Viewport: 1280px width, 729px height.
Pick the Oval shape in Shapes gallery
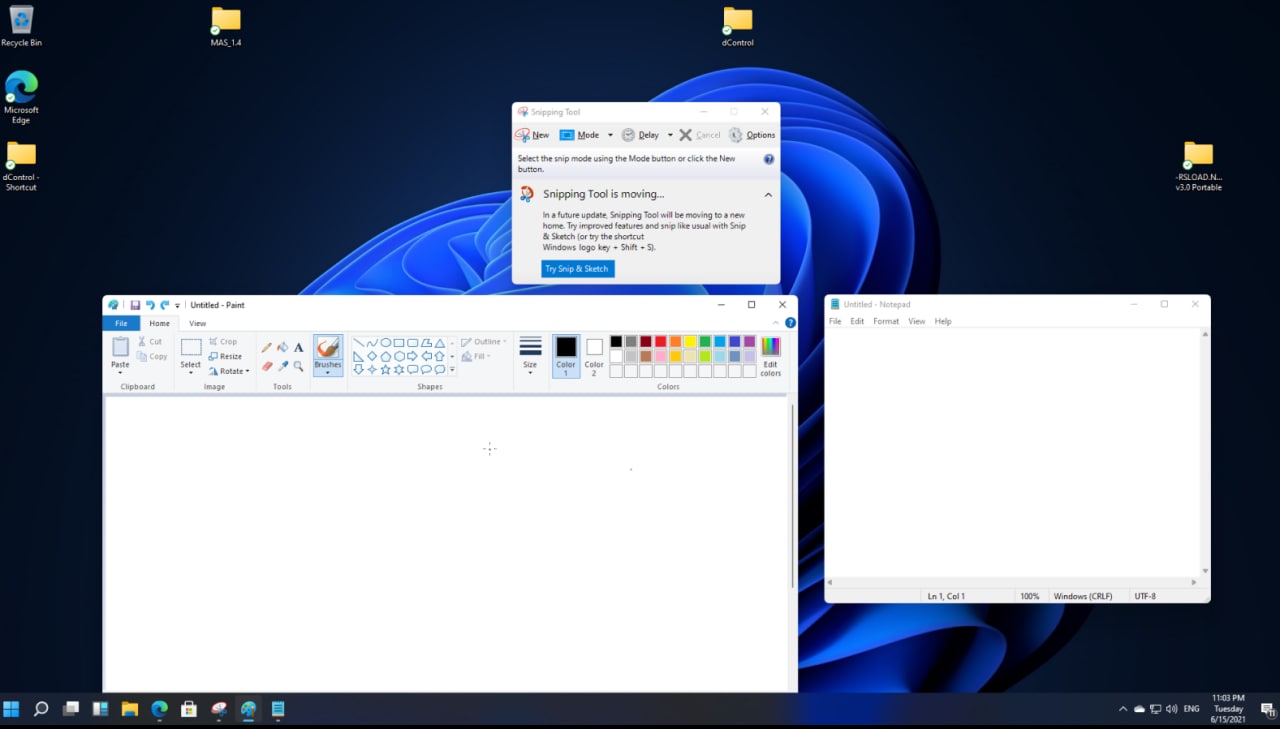pyautogui.click(x=385, y=343)
